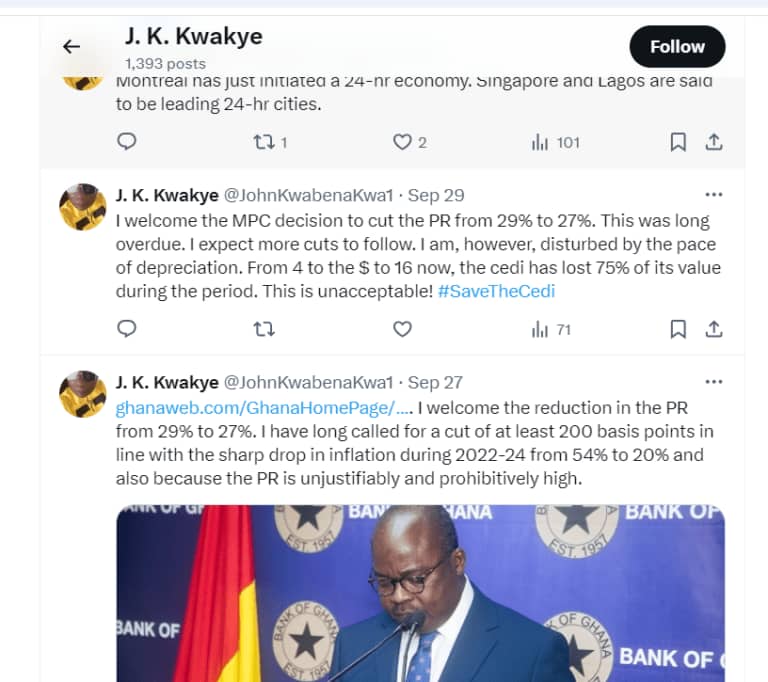This screenshot has height=682, width=768.
Task: Like the 24-hr cities post
Action: click(409, 143)
